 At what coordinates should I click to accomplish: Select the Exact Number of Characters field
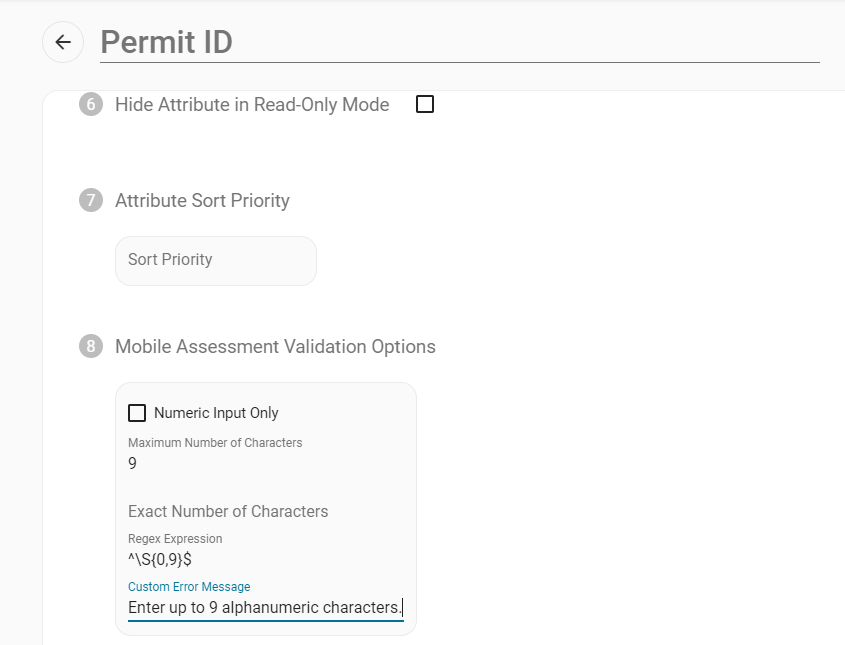pyautogui.click(x=228, y=511)
